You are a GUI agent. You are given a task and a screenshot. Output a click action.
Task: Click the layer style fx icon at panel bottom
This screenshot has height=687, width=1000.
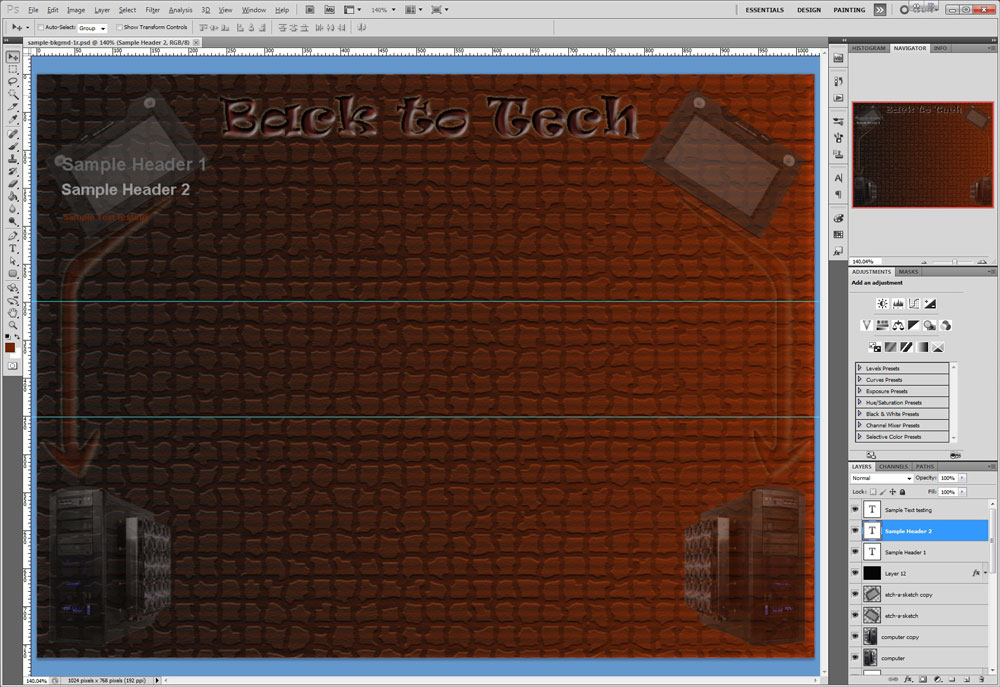[x=907, y=678]
